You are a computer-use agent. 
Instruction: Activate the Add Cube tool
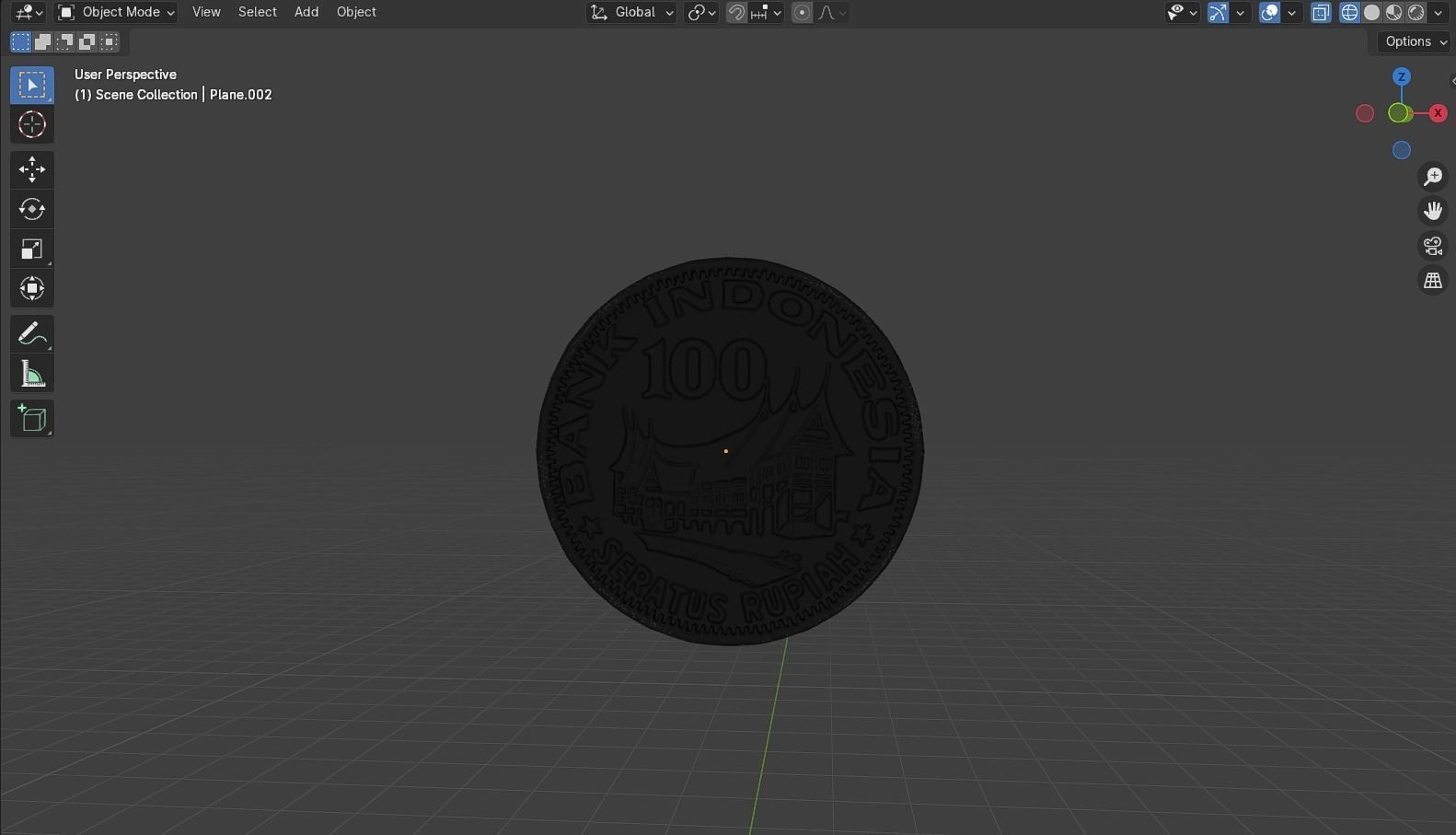click(x=32, y=418)
